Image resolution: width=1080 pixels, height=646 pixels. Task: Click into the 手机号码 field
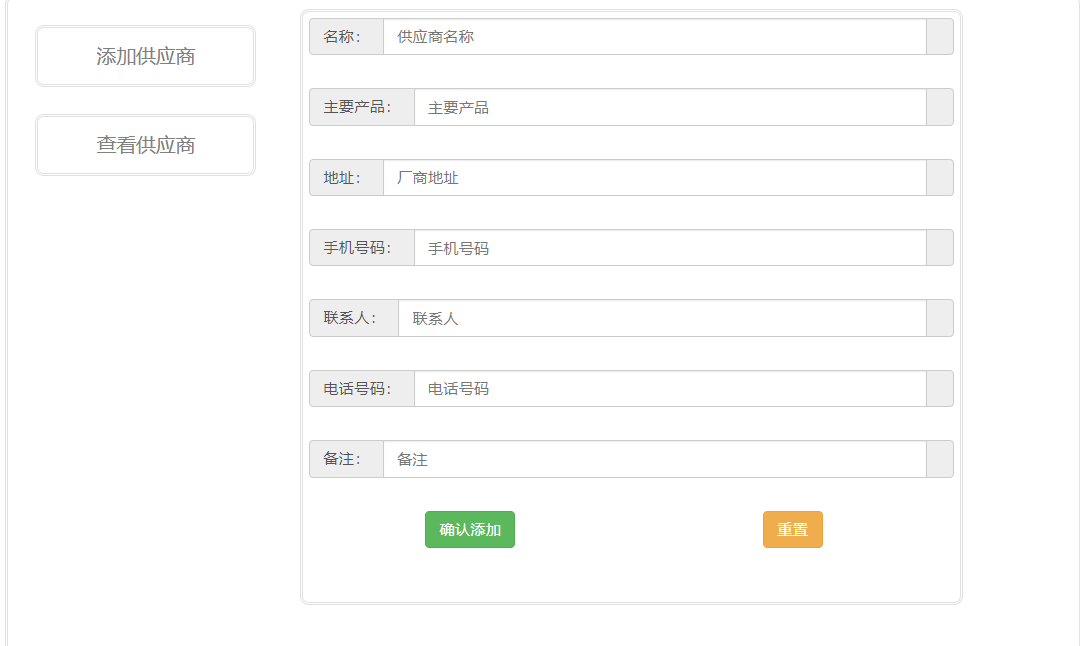670,248
